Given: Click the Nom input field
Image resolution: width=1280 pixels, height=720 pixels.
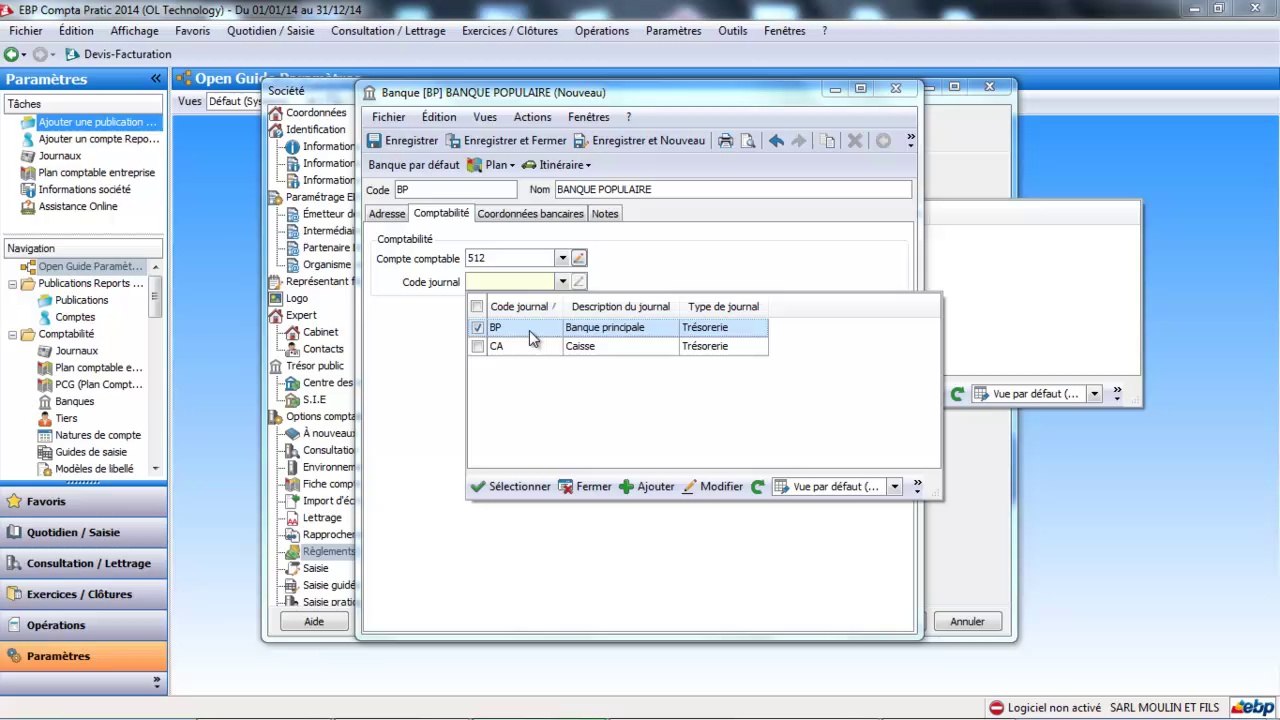Looking at the screenshot, I should [x=732, y=189].
